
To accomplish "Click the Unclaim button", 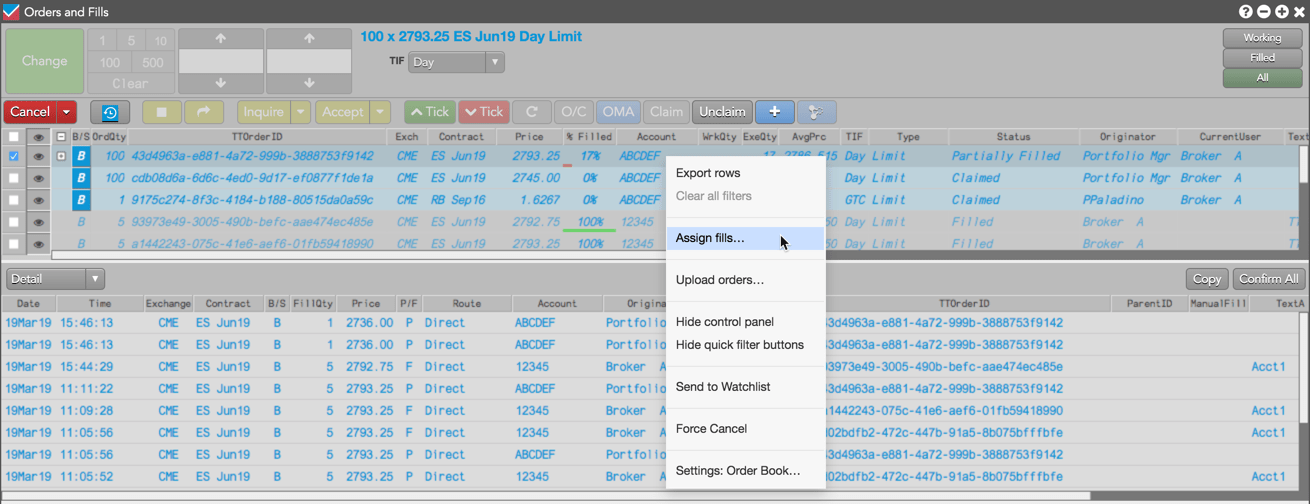I will tap(722, 112).
